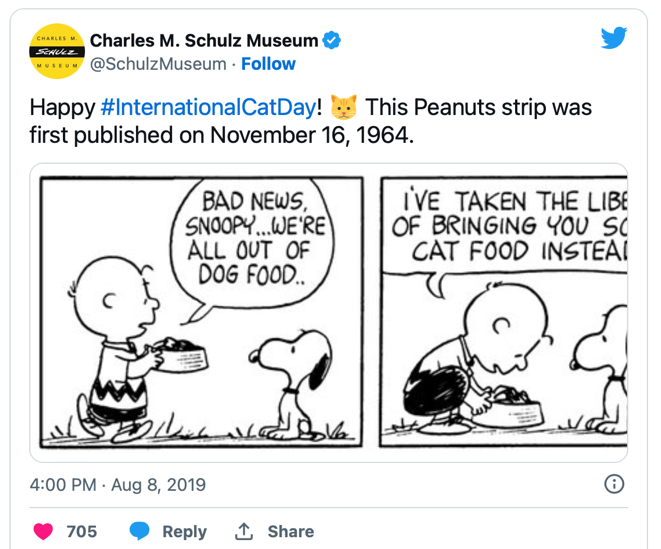Click the 'first published on November 16, 1964' text
This screenshot has height=549, width=661.
click(x=221, y=134)
